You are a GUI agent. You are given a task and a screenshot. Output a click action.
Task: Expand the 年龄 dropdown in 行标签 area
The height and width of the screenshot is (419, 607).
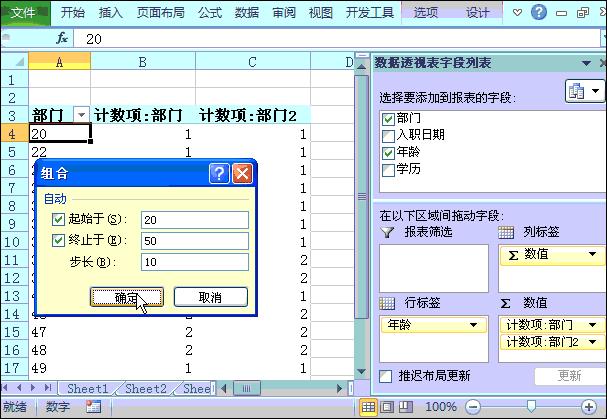coord(473,325)
